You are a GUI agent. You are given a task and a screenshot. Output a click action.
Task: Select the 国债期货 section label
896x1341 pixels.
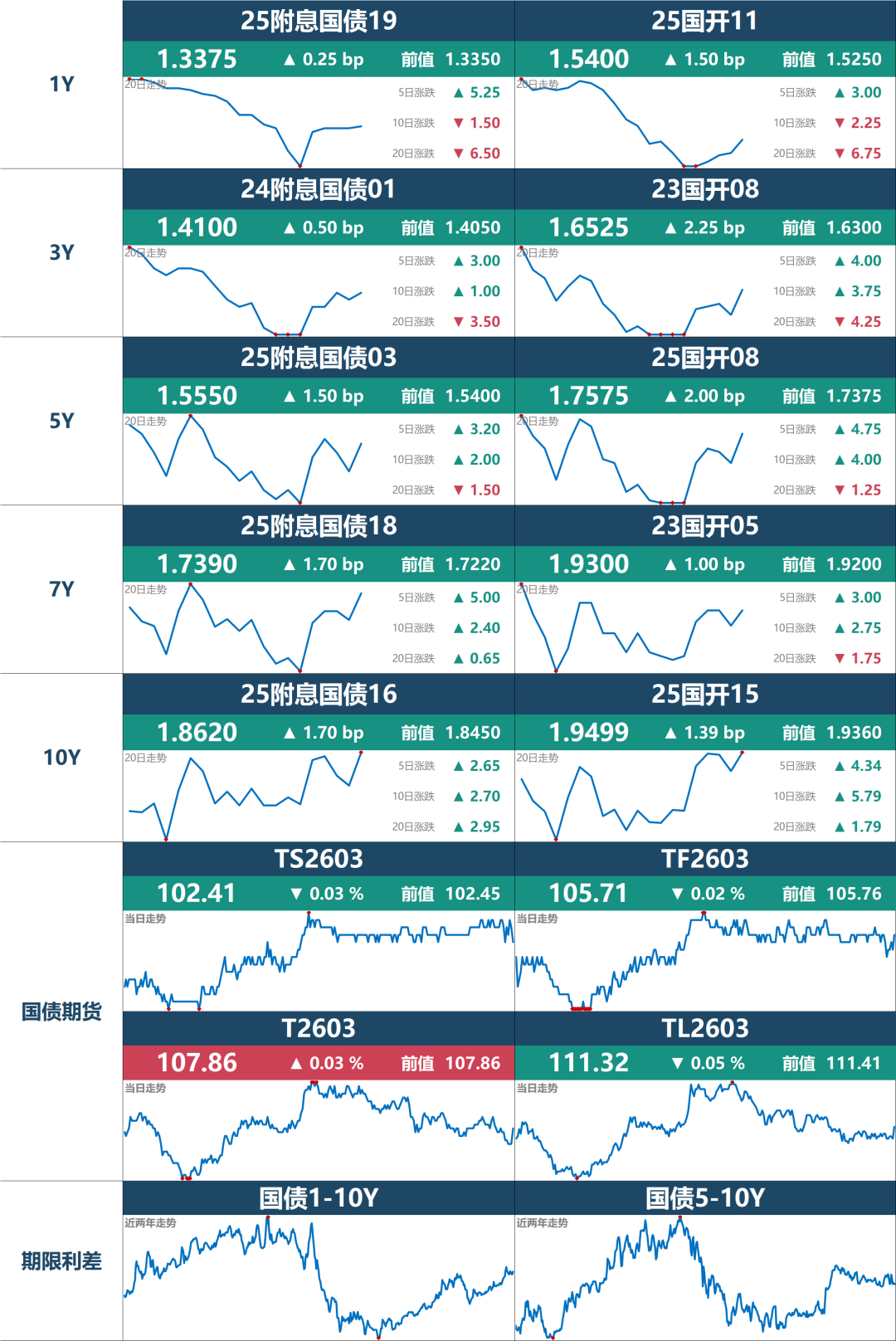click(x=61, y=1012)
